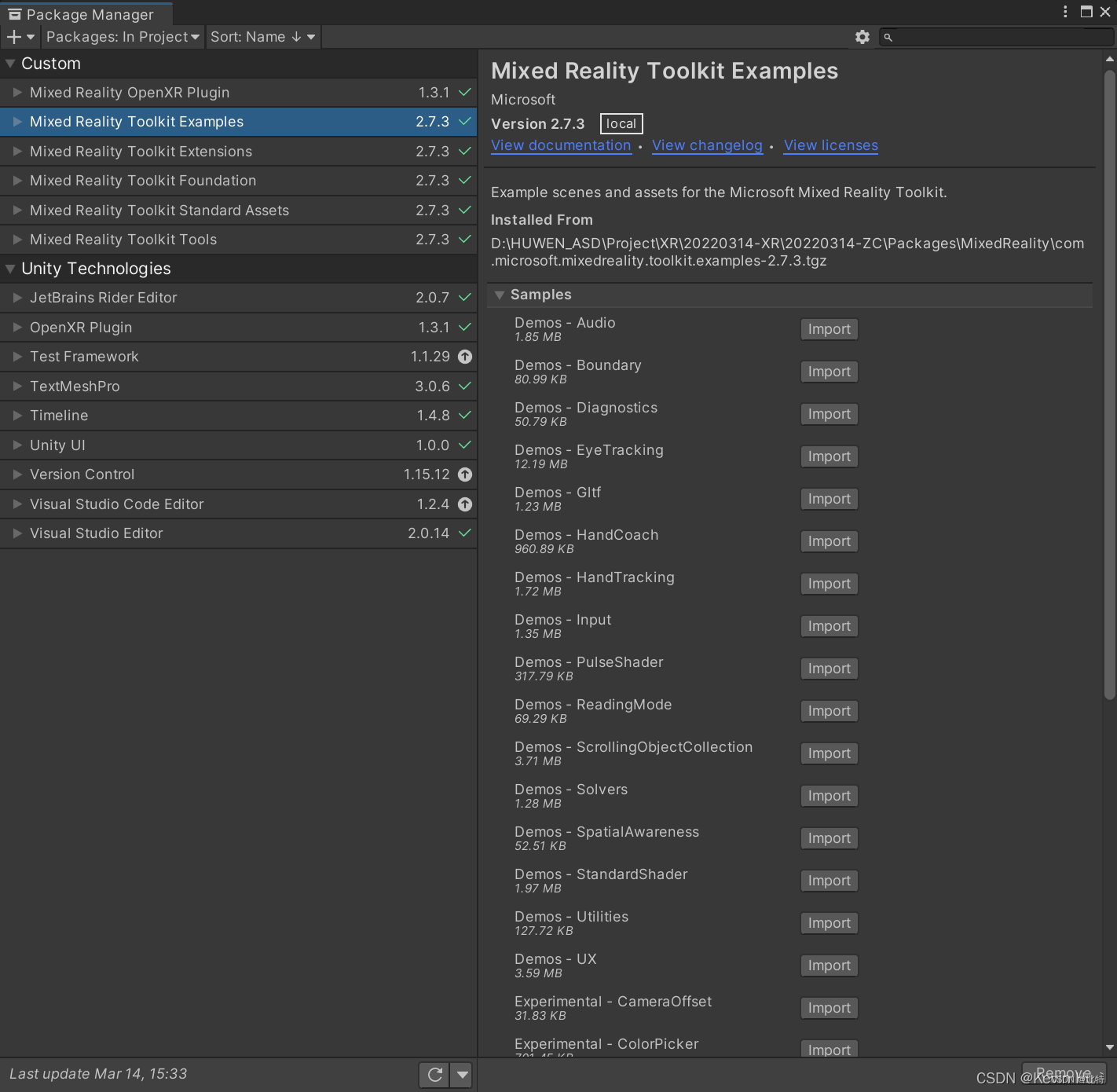
Task: Select the Version Control package
Action: [x=239, y=475]
